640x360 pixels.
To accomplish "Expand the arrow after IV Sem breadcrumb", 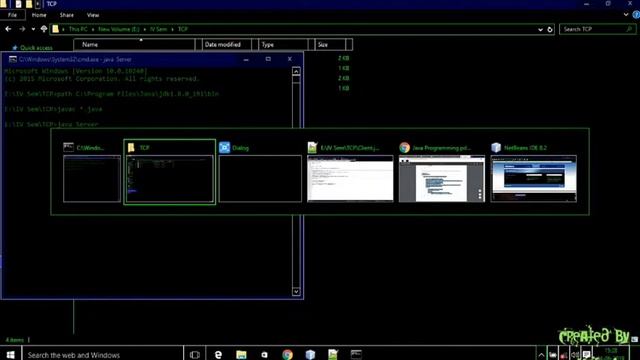I will pos(172,29).
